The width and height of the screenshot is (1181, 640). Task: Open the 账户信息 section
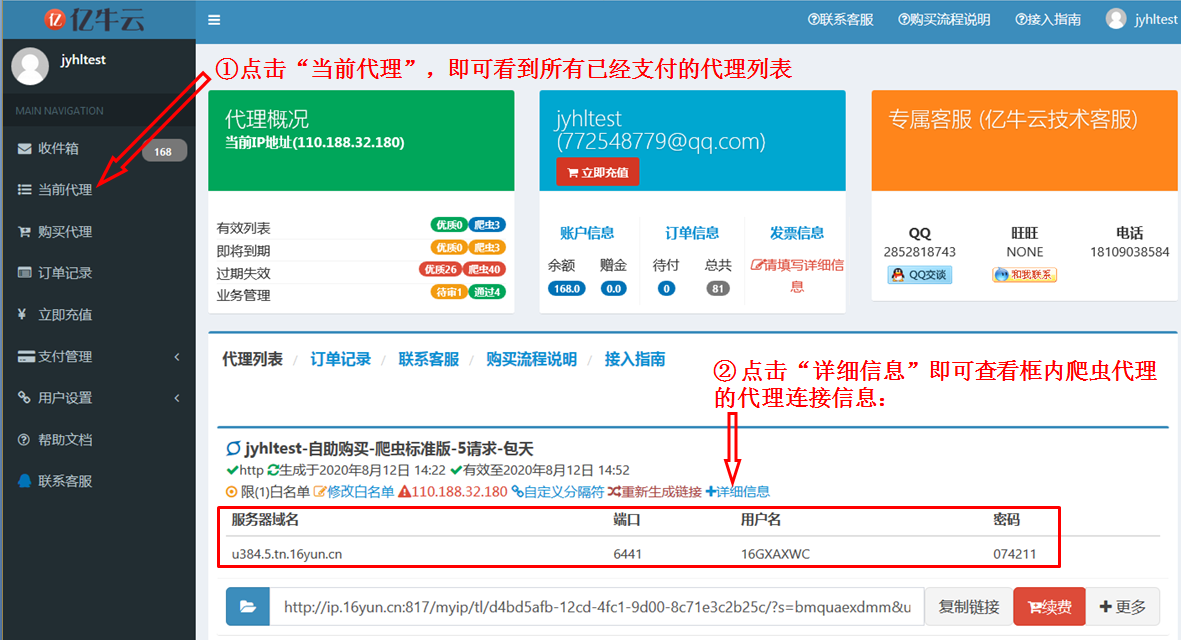click(x=587, y=233)
